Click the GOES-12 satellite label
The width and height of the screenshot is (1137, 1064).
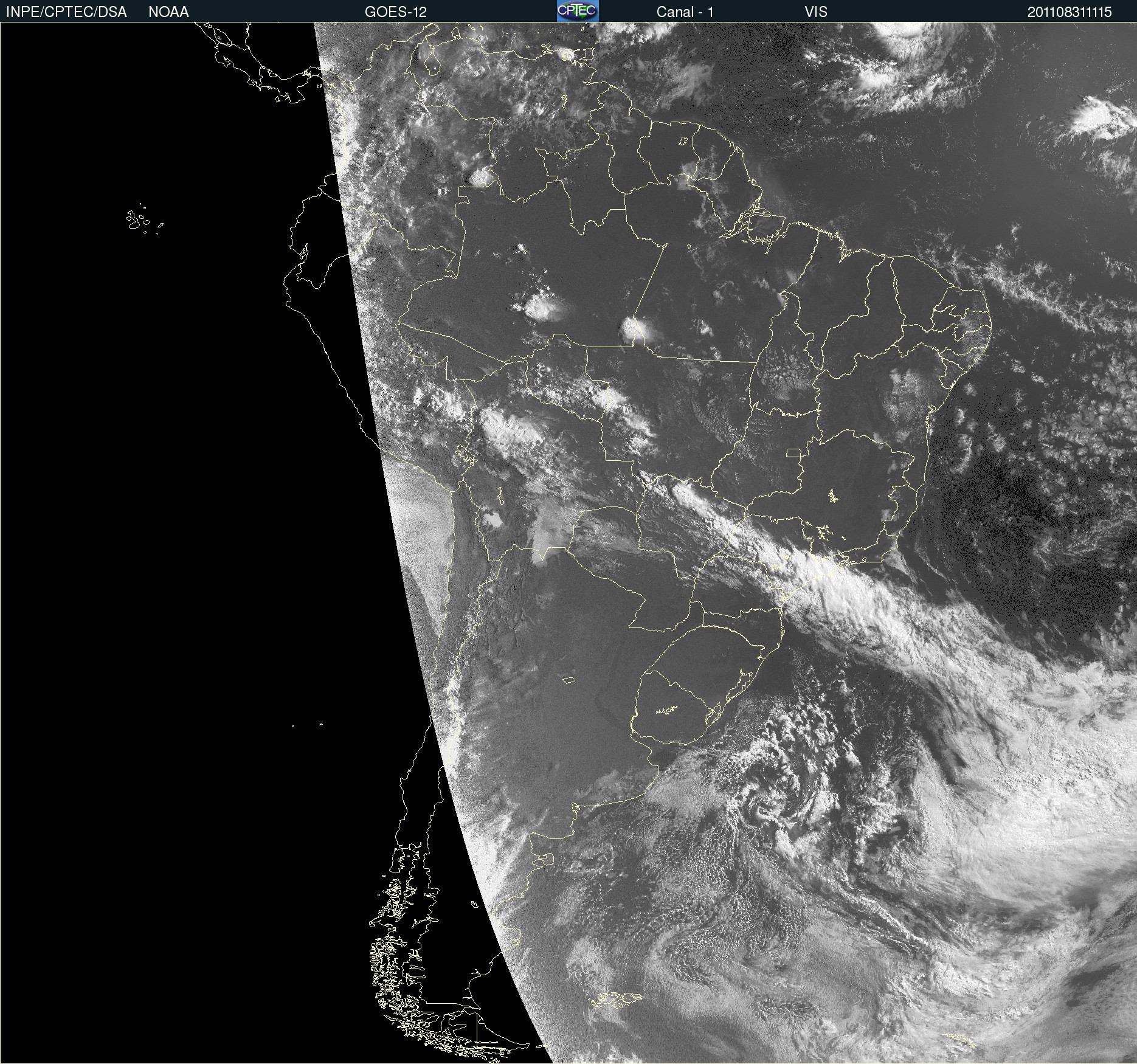click(396, 12)
